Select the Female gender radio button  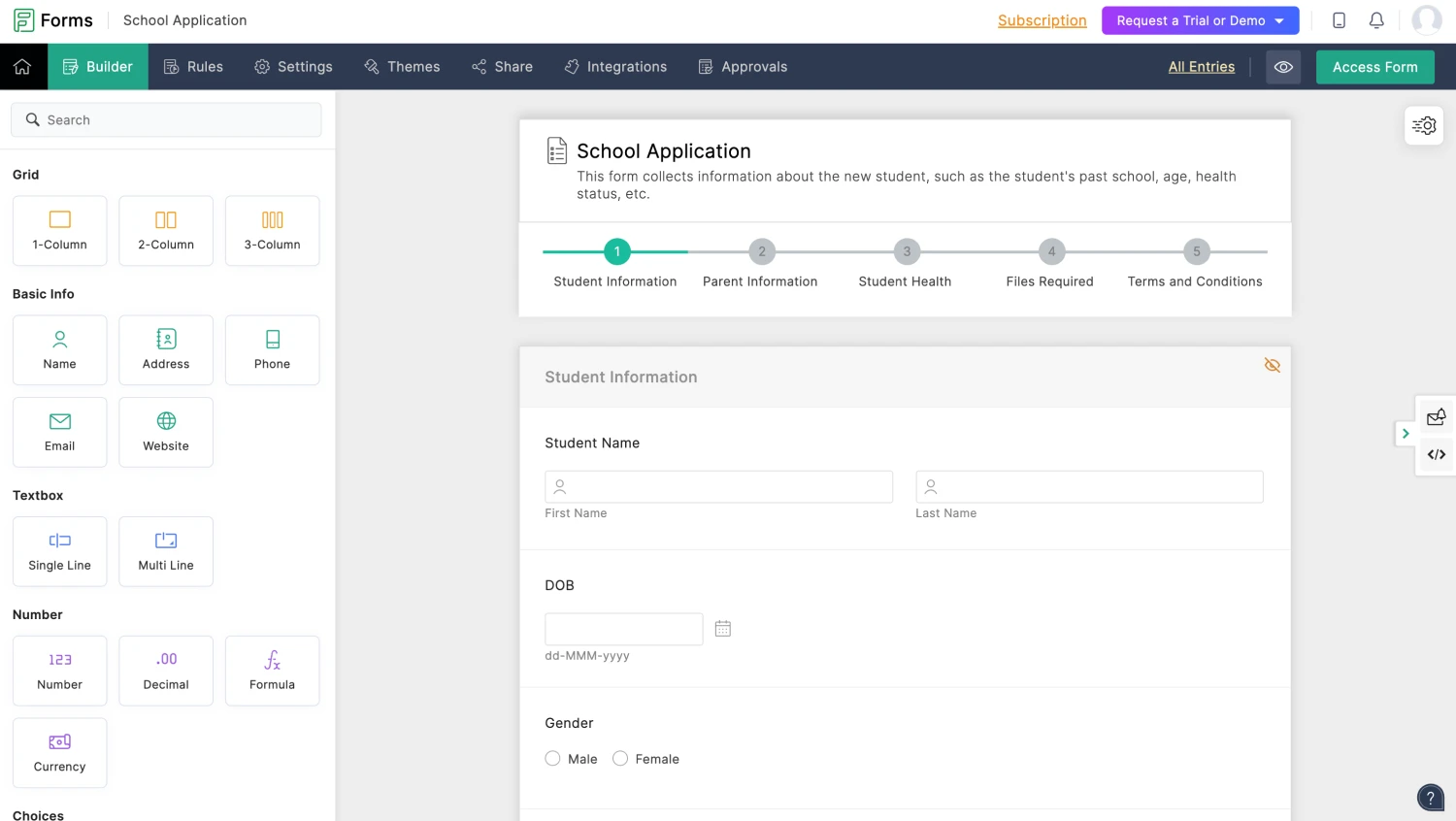point(620,758)
